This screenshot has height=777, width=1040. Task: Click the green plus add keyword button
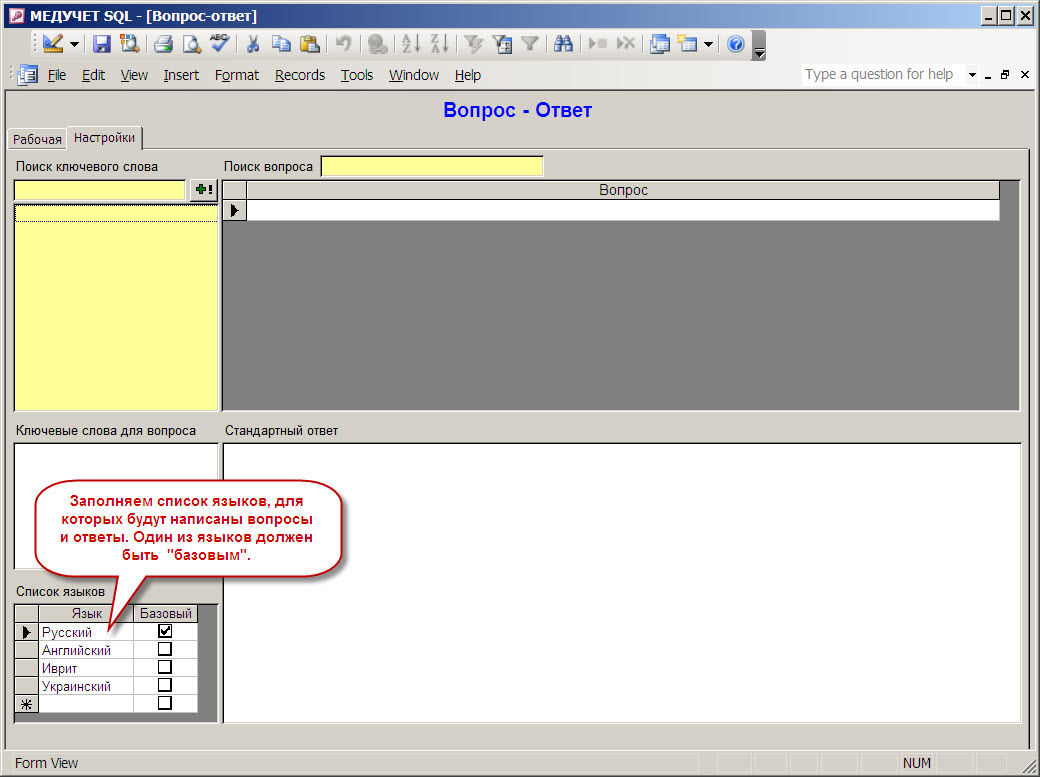point(204,190)
